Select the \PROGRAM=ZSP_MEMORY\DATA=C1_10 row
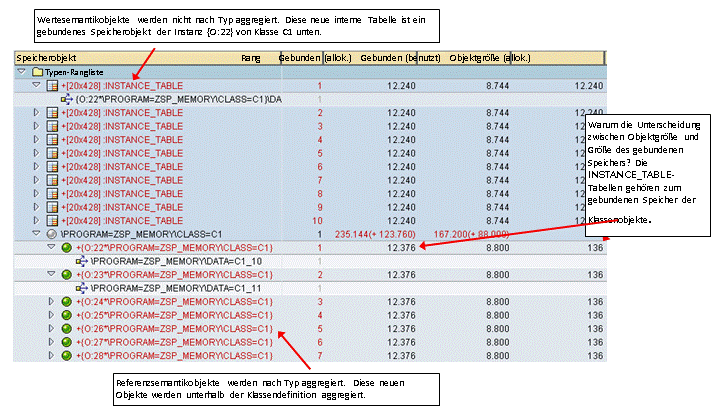Viewport: 720px width, 411px height. pyautogui.click(x=176, y=261)
